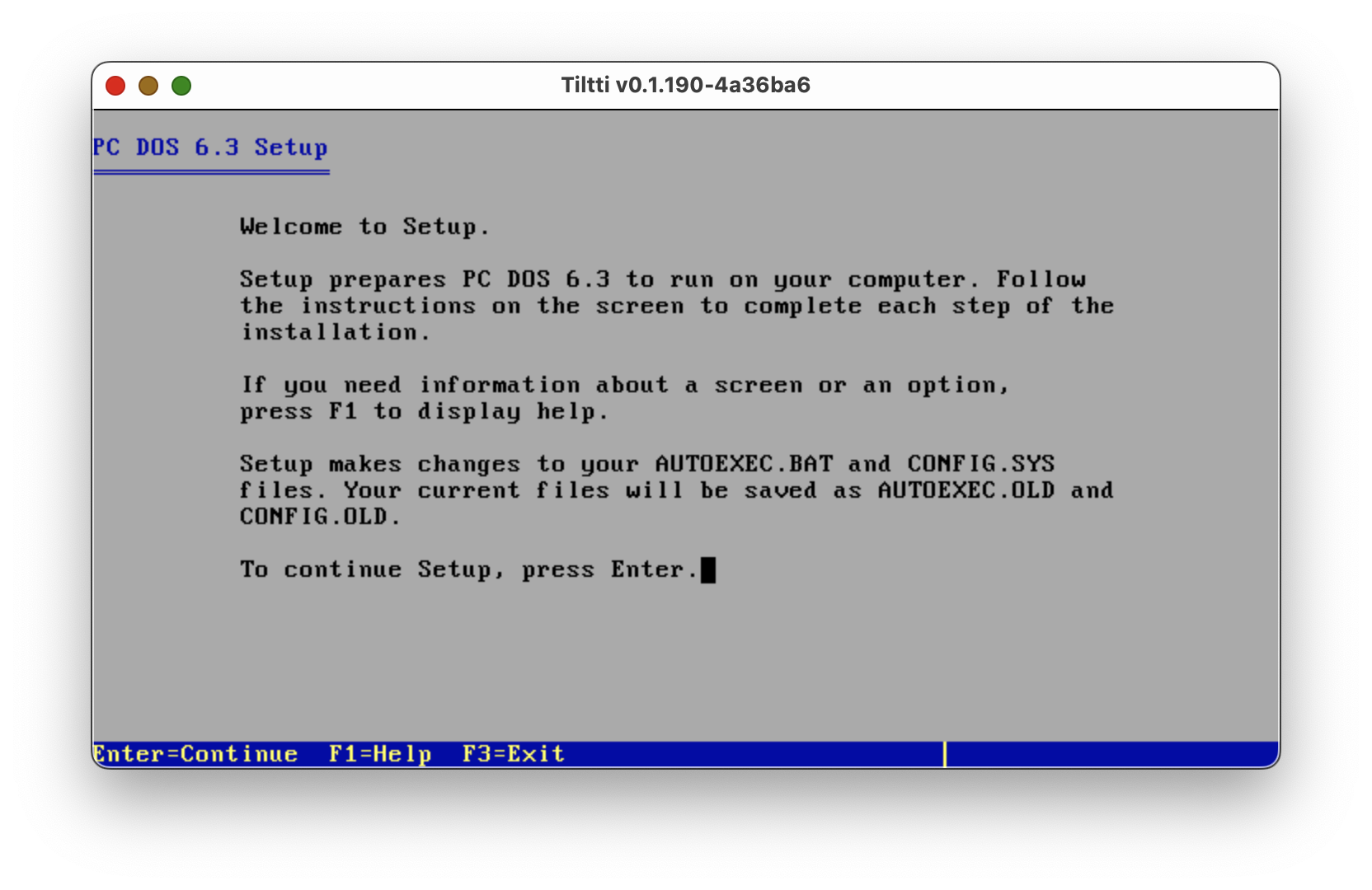
Task: Select Enter=Continue in the status bar
Action: coord(195,754)
